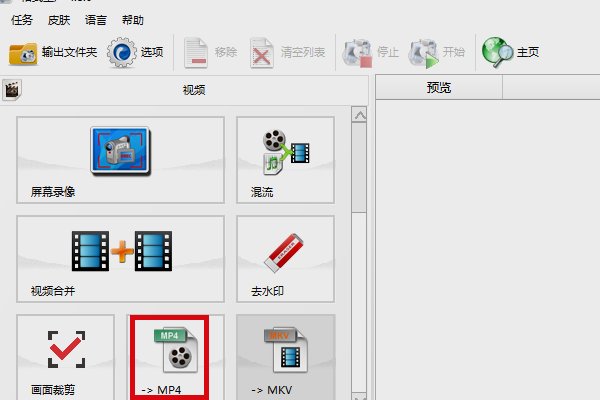Click the 输出文件夹 folder icon

(x=23, y=53)
